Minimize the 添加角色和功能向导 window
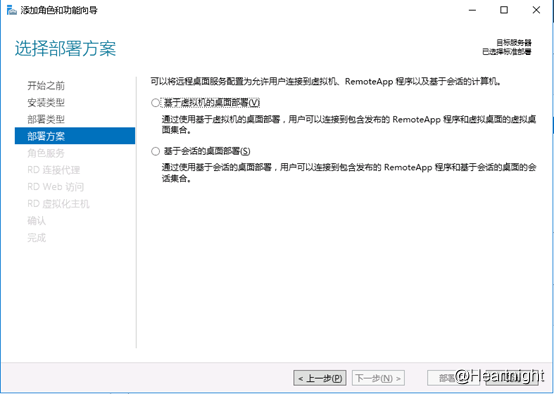554x394 pixels. [x=472, y=10]
